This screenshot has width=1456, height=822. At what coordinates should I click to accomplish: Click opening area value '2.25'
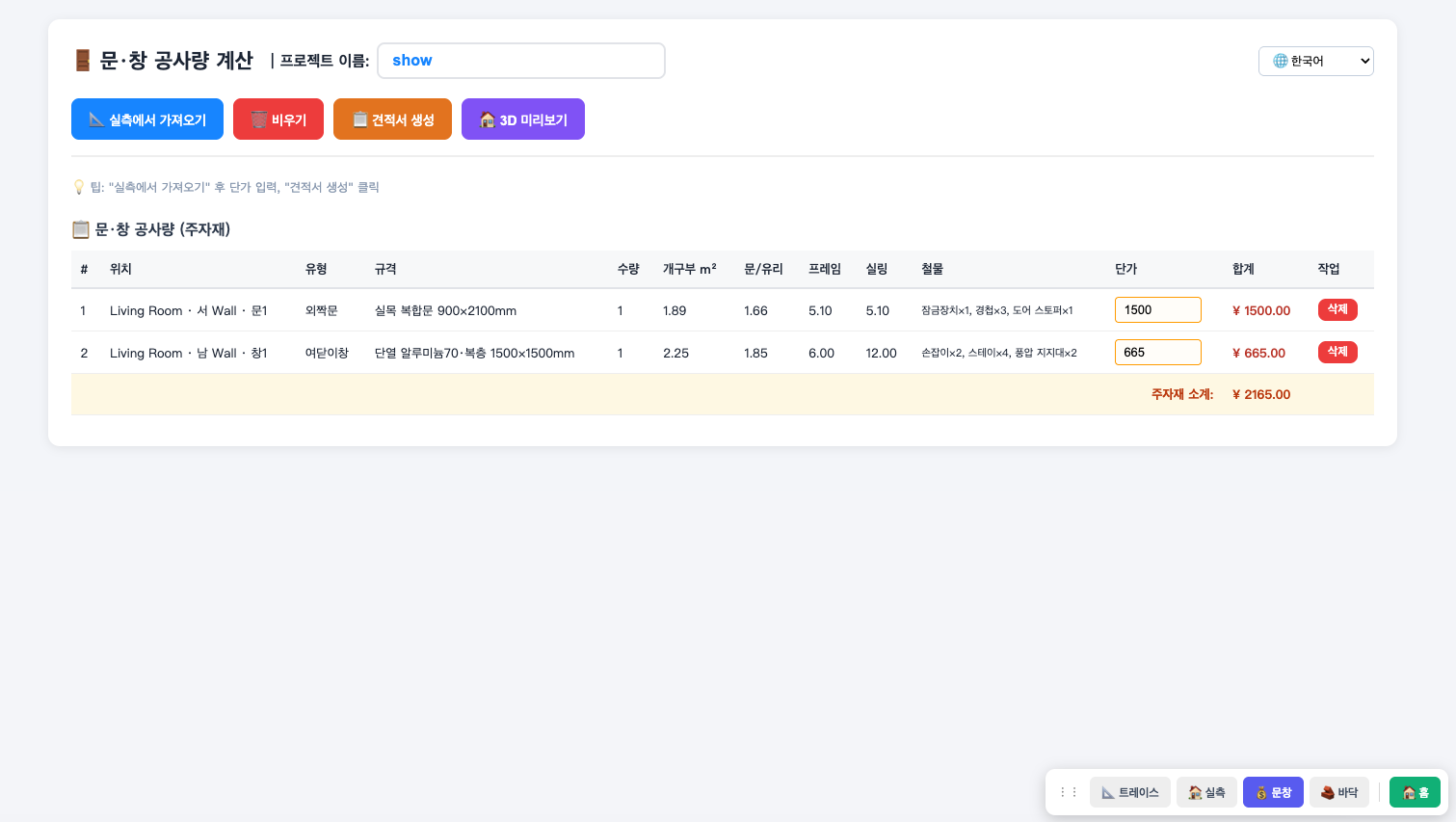coord(675,354)
